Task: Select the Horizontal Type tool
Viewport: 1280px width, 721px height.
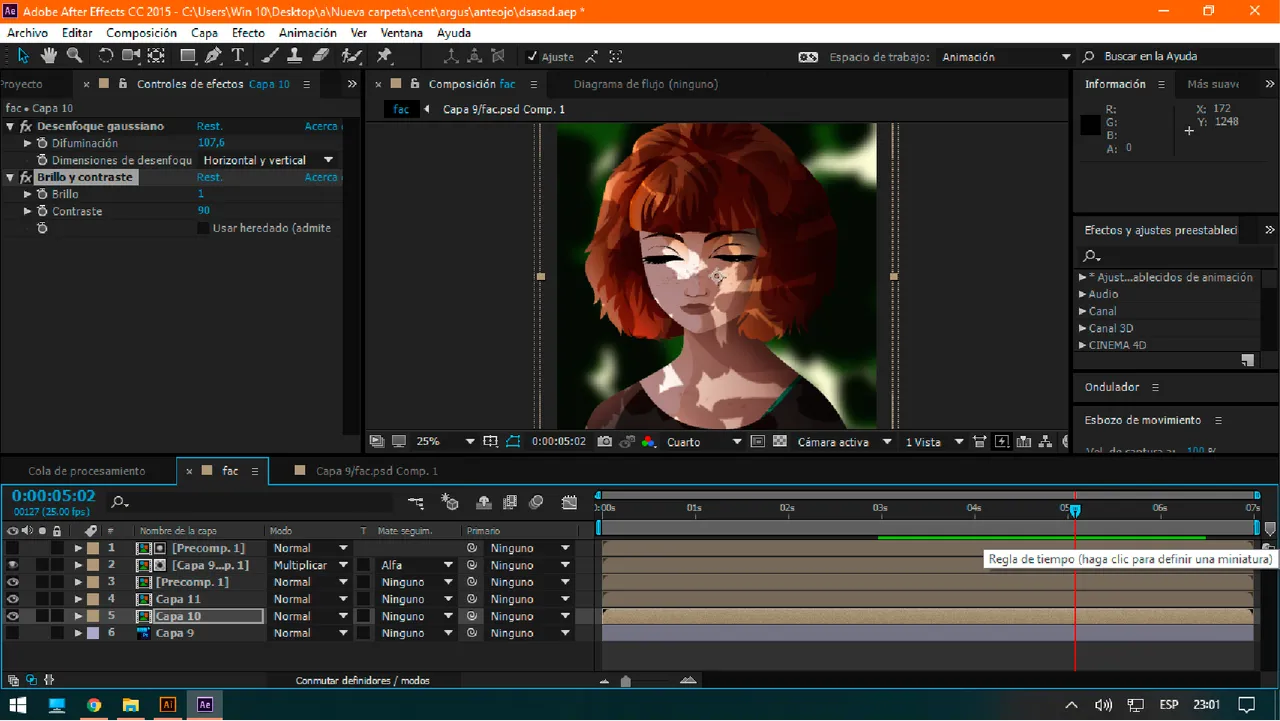Action: [238, 56]
